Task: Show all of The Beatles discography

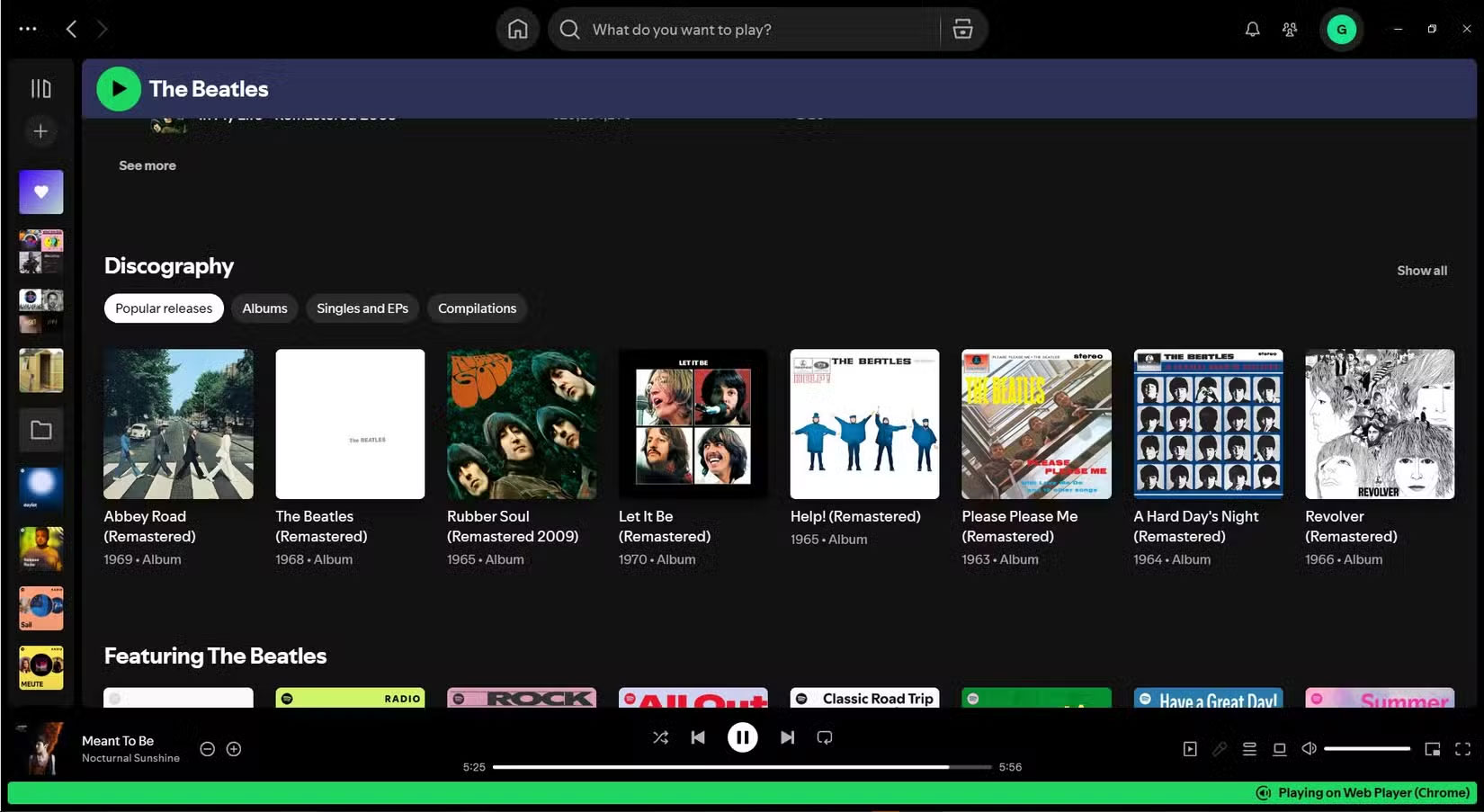Action: [1422, 271]
